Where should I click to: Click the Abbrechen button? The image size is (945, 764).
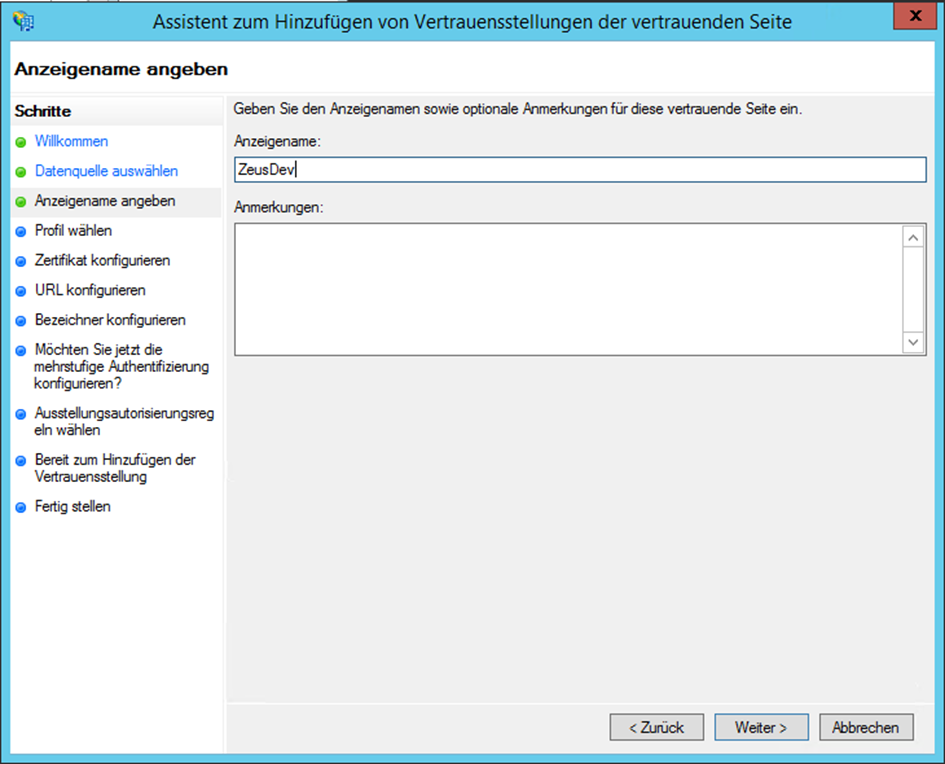pos(866,727)
